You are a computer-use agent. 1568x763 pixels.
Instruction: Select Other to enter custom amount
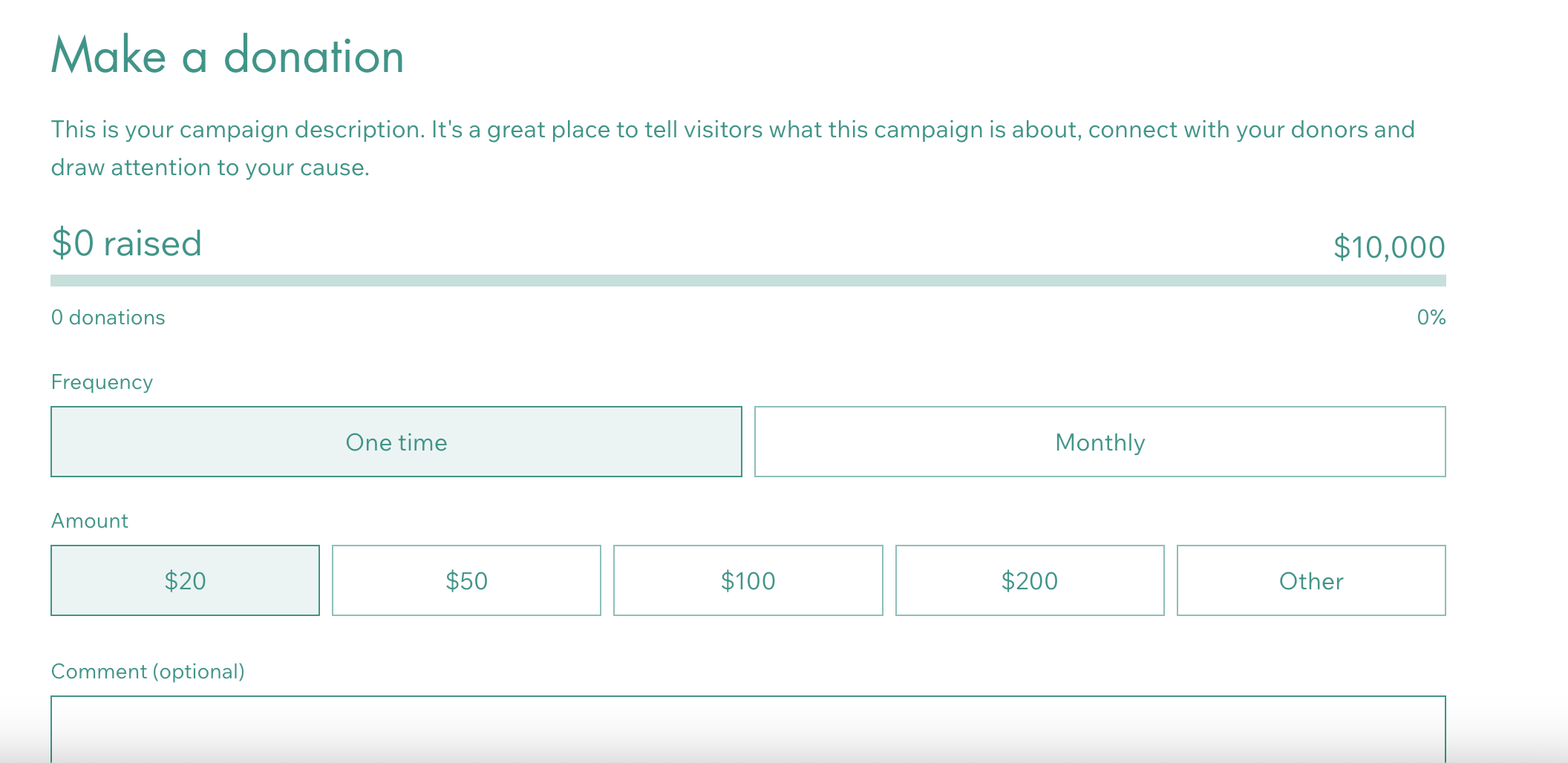click(1311, 580)
